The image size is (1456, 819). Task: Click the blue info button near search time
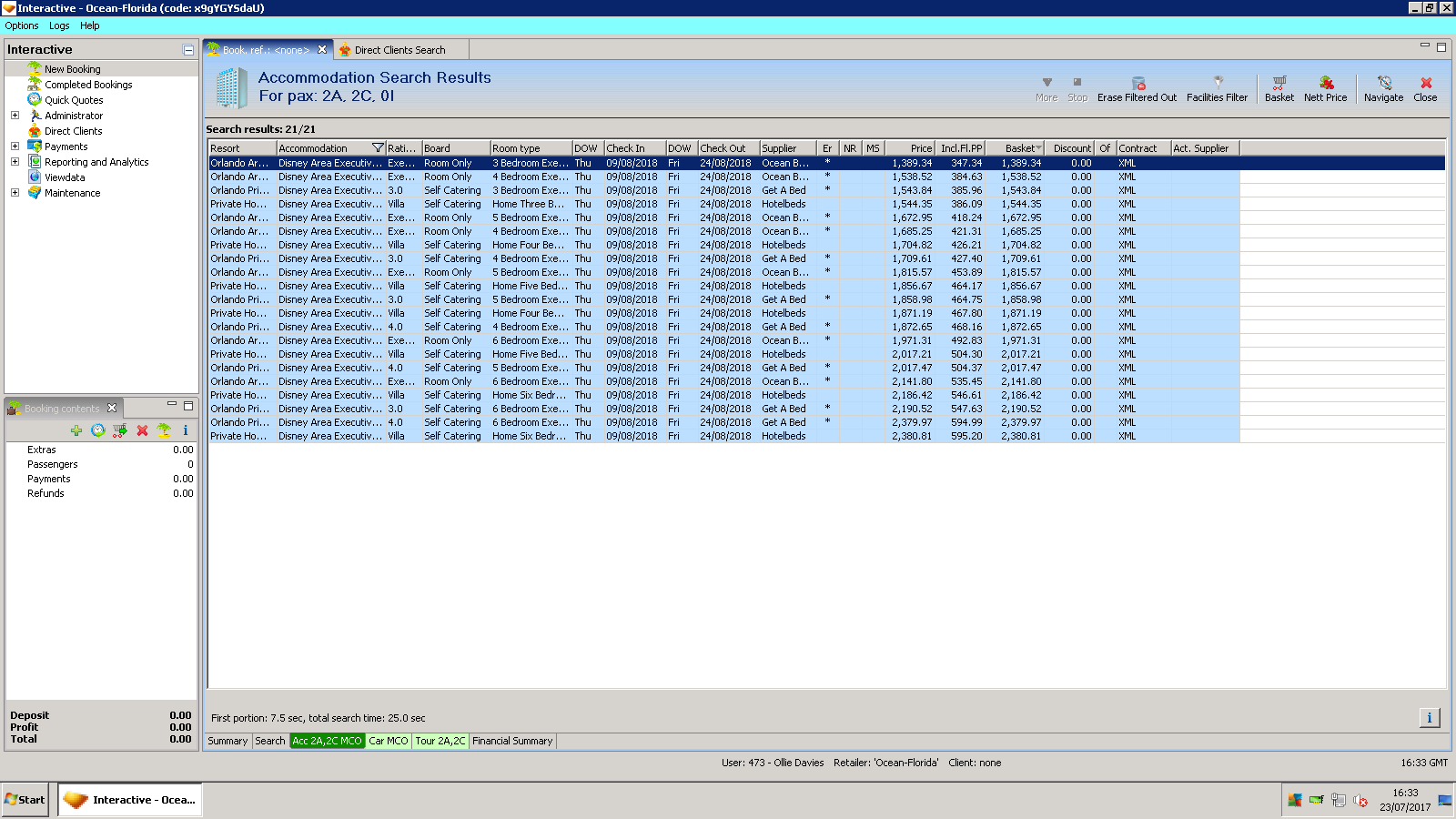pos(1429,718)
